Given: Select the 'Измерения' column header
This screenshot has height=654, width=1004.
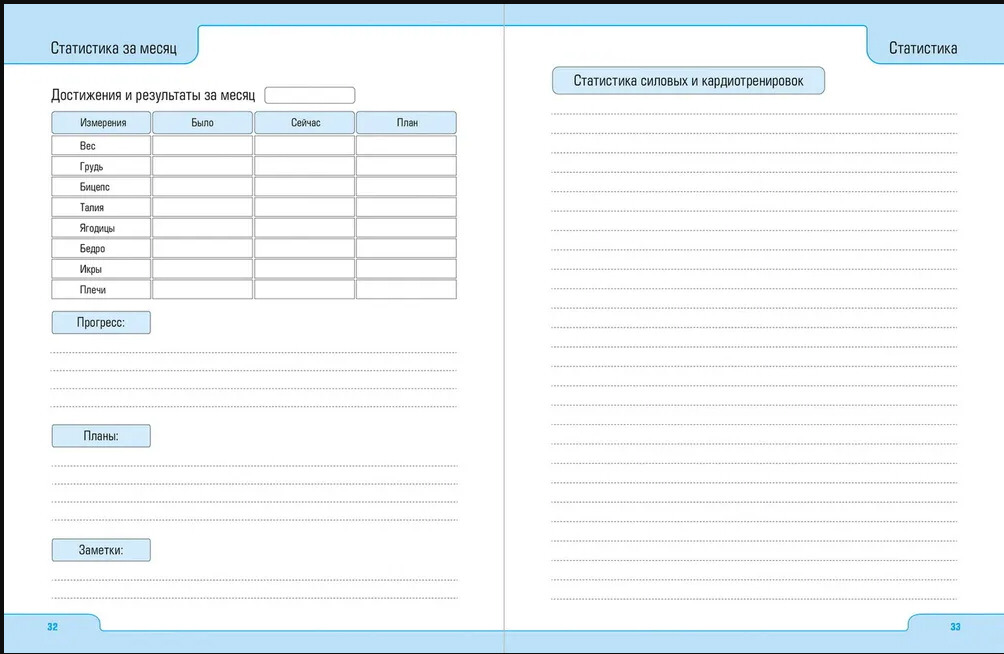Looking at the screenshot, I should pyautogui.click(x=102, y=123).
